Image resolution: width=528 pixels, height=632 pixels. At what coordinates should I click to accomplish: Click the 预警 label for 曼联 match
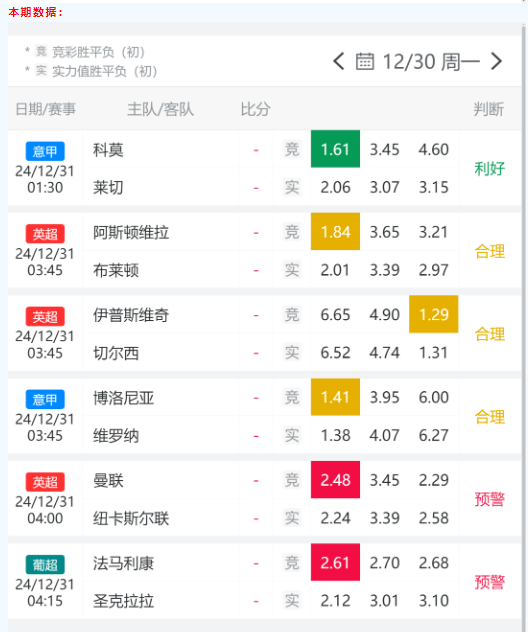(x=489, y=499)
